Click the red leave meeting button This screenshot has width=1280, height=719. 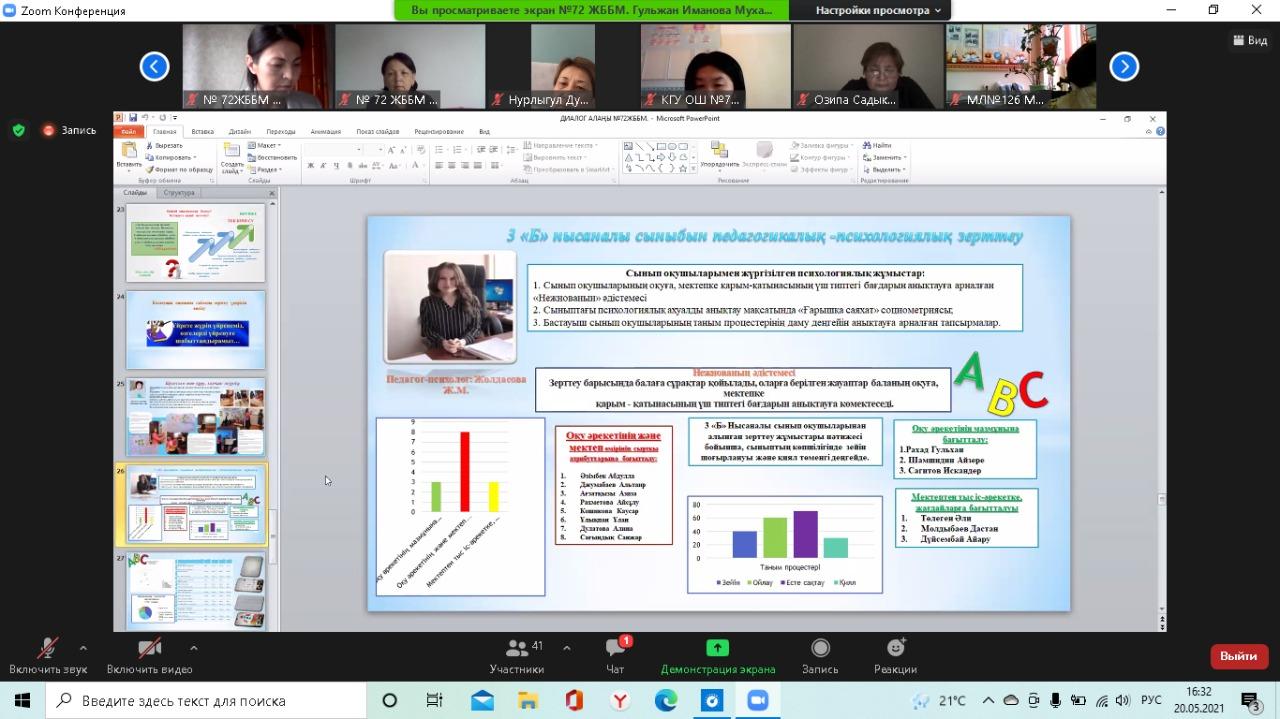coord(1238,656)
